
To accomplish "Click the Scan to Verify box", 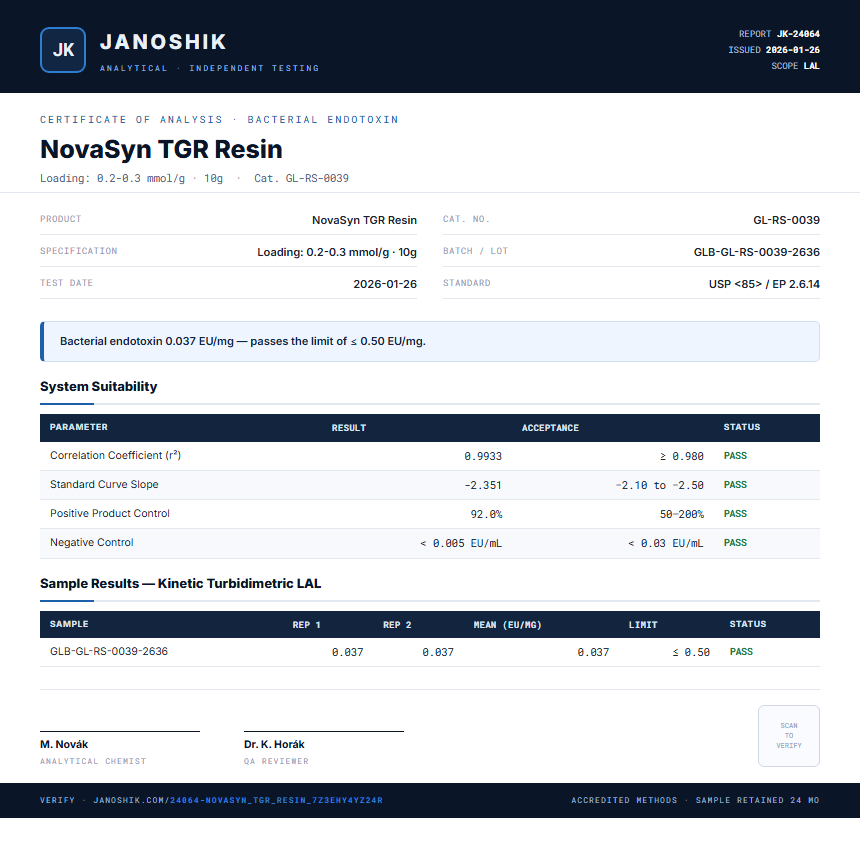I will pyautogui.click(x=789, y=736).
